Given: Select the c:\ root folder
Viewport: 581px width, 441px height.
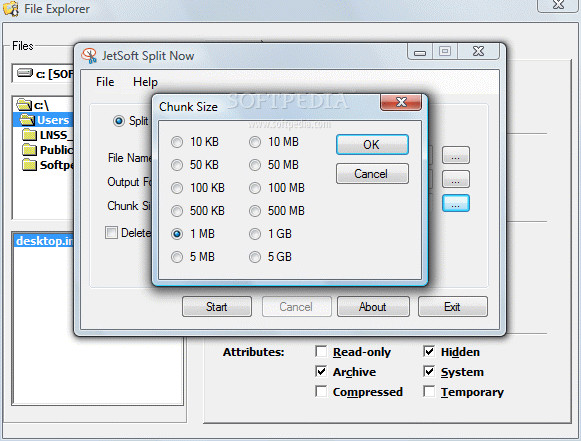Looking at the screenshot, I should point(33,105).
